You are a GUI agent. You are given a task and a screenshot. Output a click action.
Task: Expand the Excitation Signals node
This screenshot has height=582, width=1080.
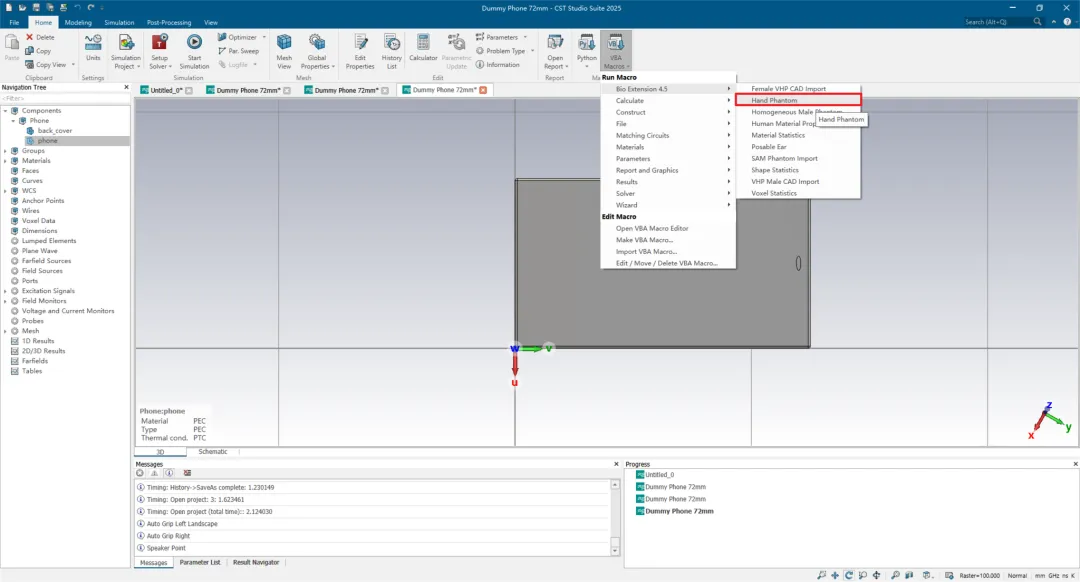click(x=6, y=291)
